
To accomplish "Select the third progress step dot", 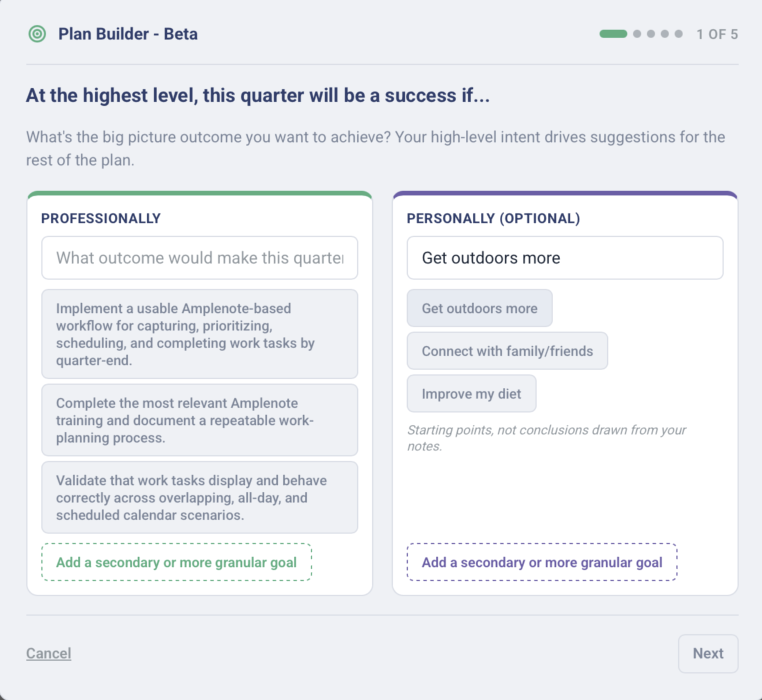I will (651, 34).
